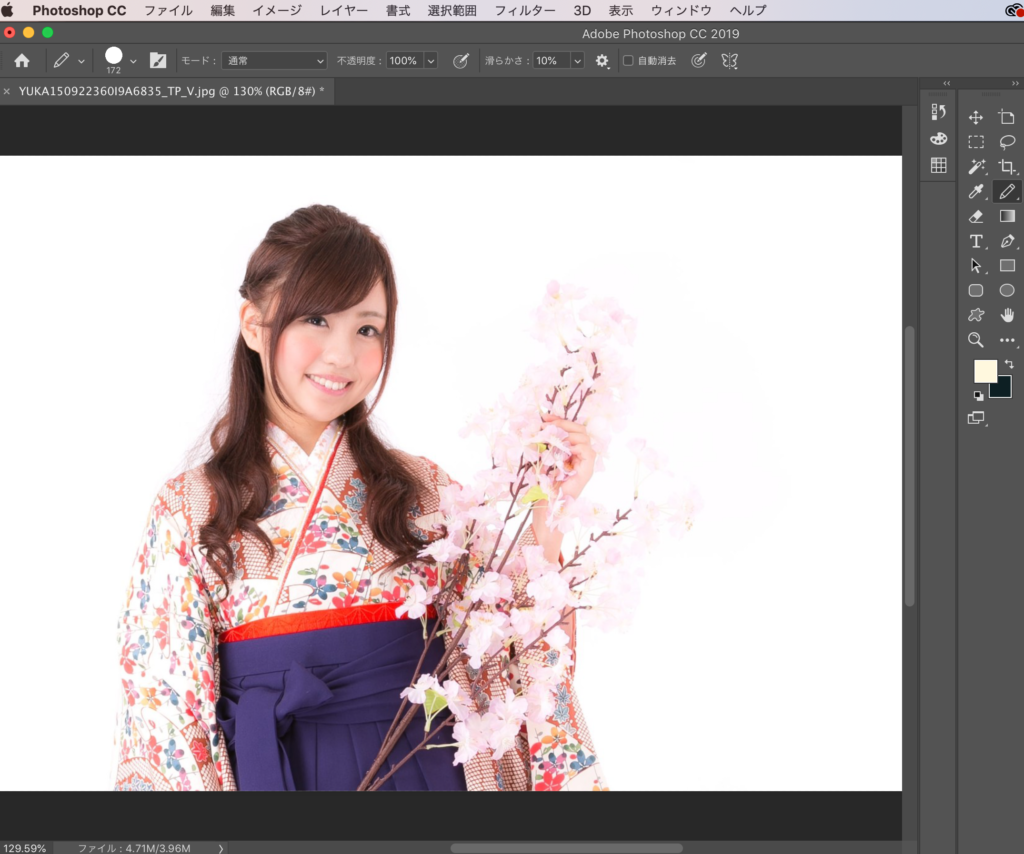Enable the 自動消去 checkbox
The height and width of the screenshot is (854, 1024).
pos(628,61)
